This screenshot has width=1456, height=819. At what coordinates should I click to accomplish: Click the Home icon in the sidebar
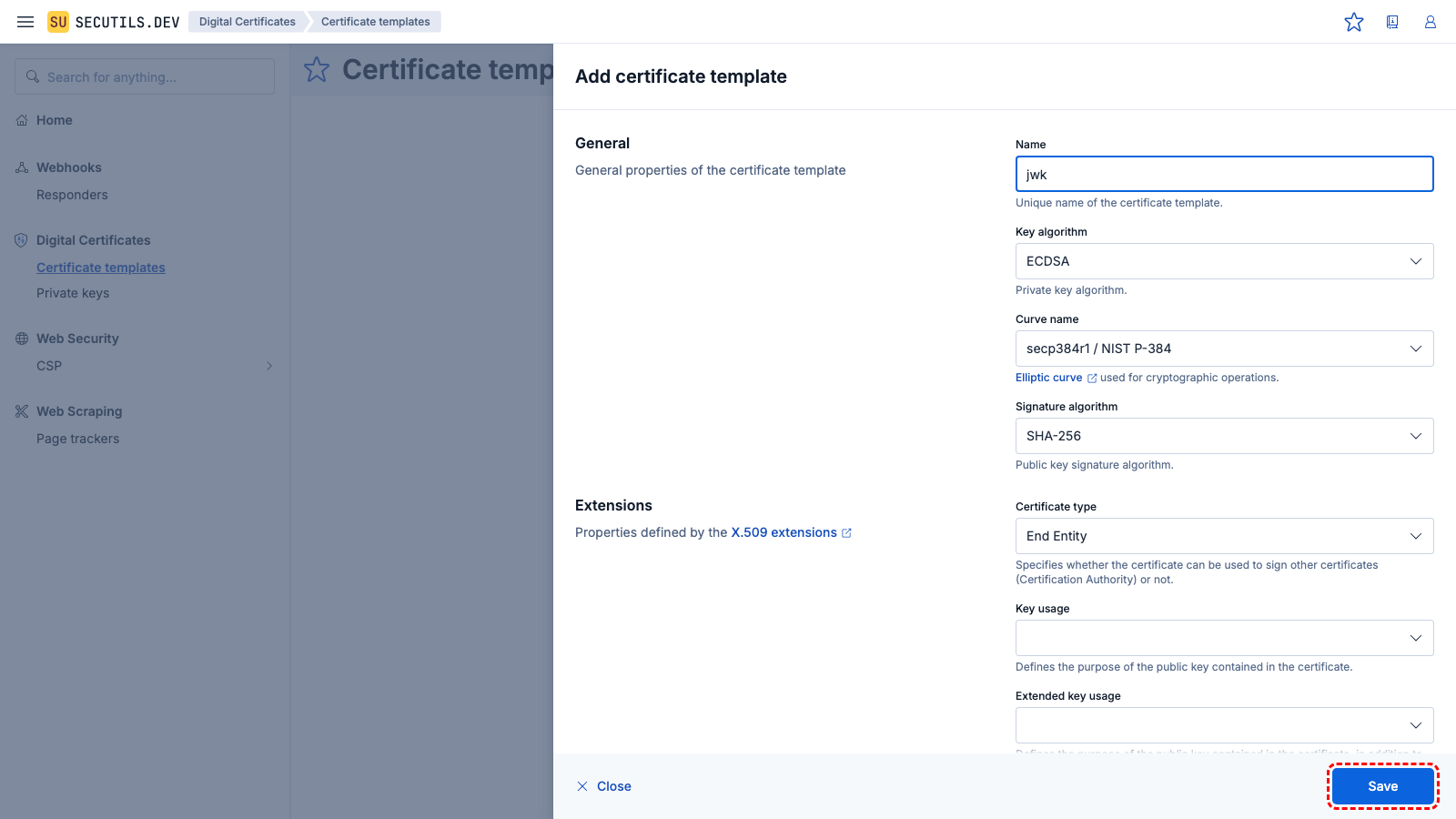(22, 120)
